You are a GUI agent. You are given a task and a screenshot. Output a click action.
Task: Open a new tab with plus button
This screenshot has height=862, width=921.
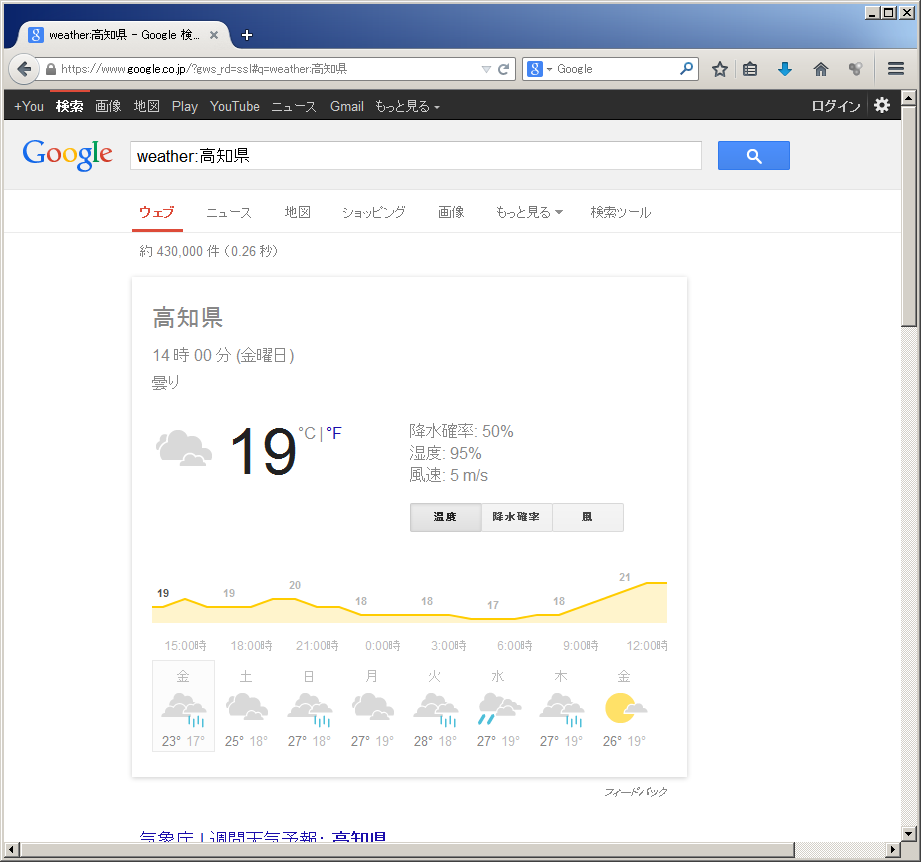(x=247, y=35)
